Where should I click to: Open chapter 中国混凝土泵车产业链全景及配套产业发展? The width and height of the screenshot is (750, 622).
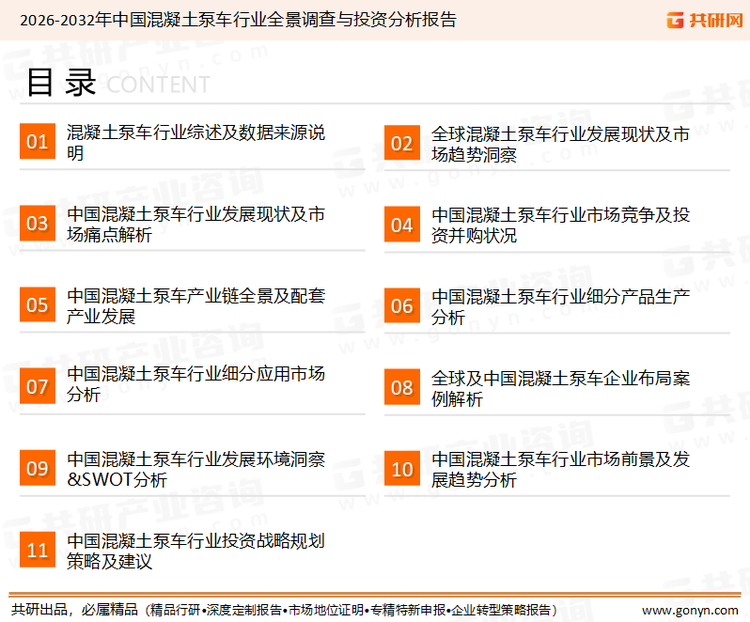(x=196, y=306)
